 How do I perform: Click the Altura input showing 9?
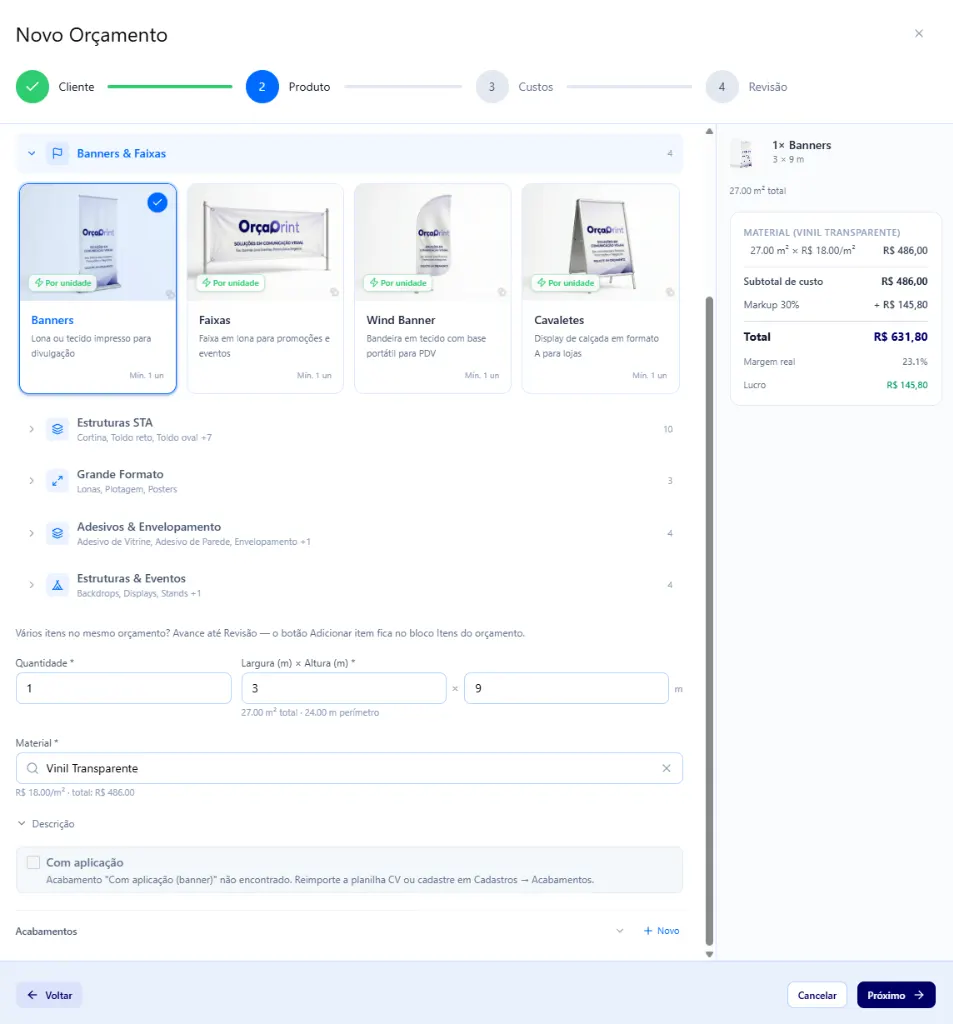tap(566, 688)
